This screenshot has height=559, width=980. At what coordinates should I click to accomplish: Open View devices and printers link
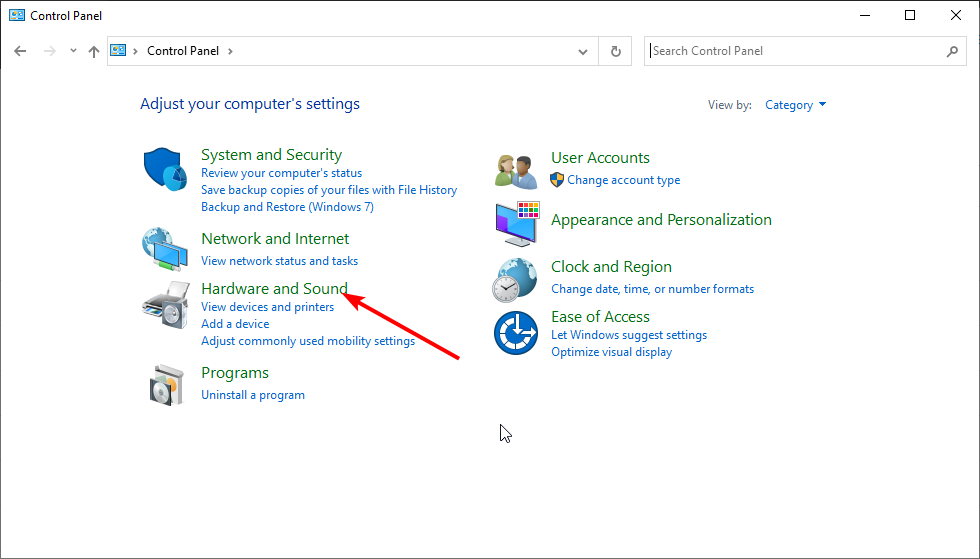click(x=267, y=307)
